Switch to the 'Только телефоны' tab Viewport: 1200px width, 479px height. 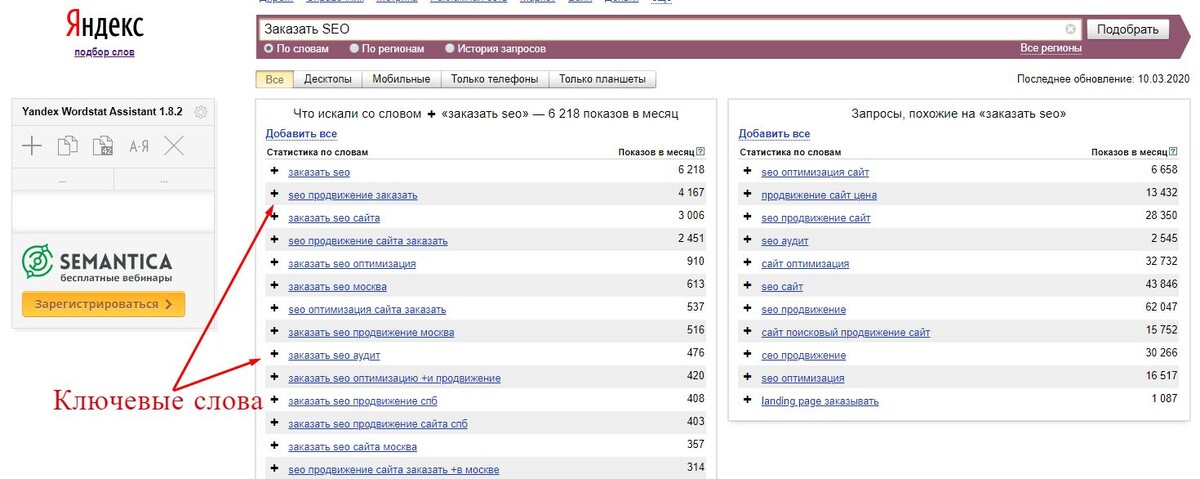coord(494,79)
